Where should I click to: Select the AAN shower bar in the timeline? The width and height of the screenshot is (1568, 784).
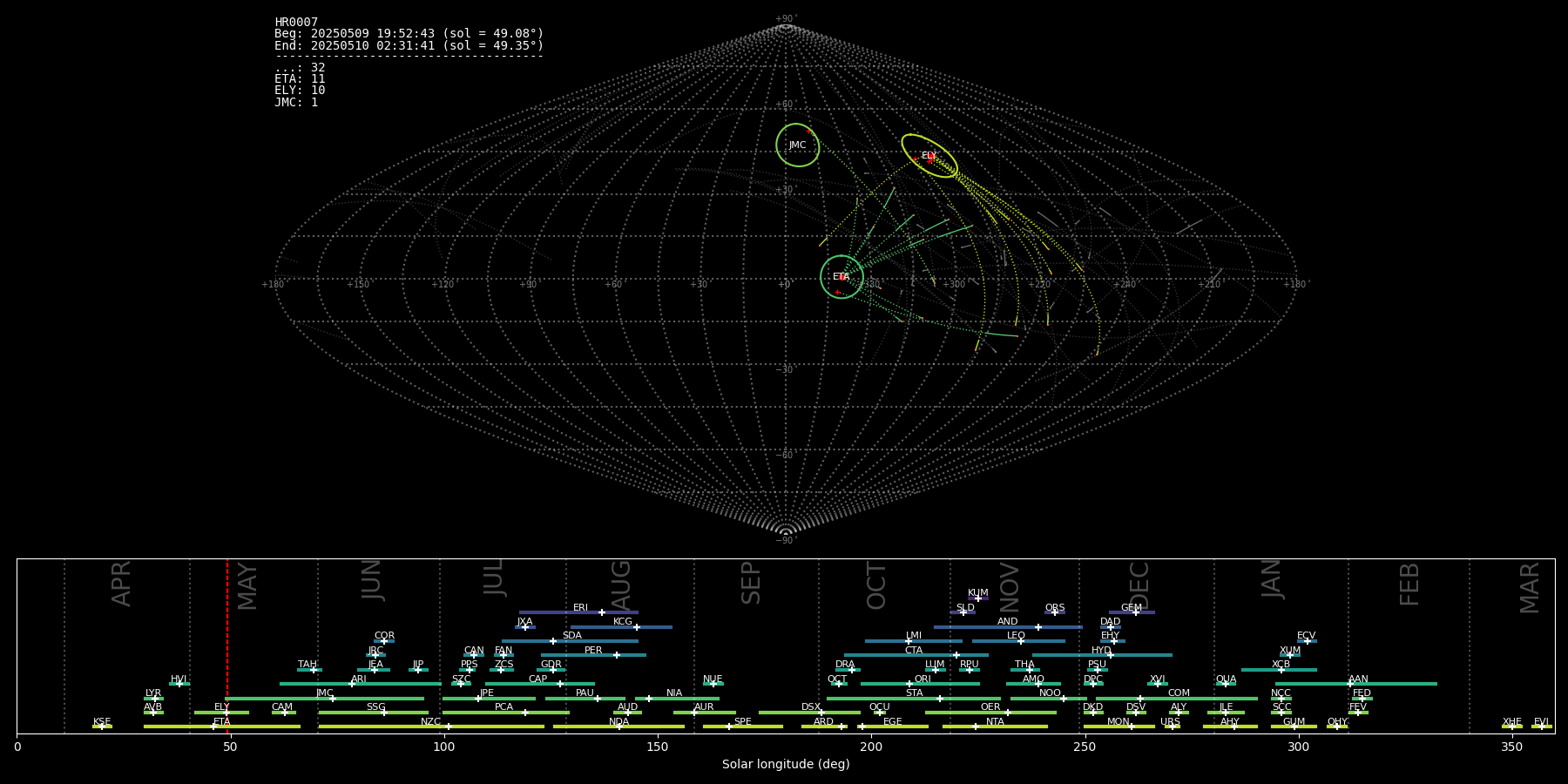point(1356,684)
